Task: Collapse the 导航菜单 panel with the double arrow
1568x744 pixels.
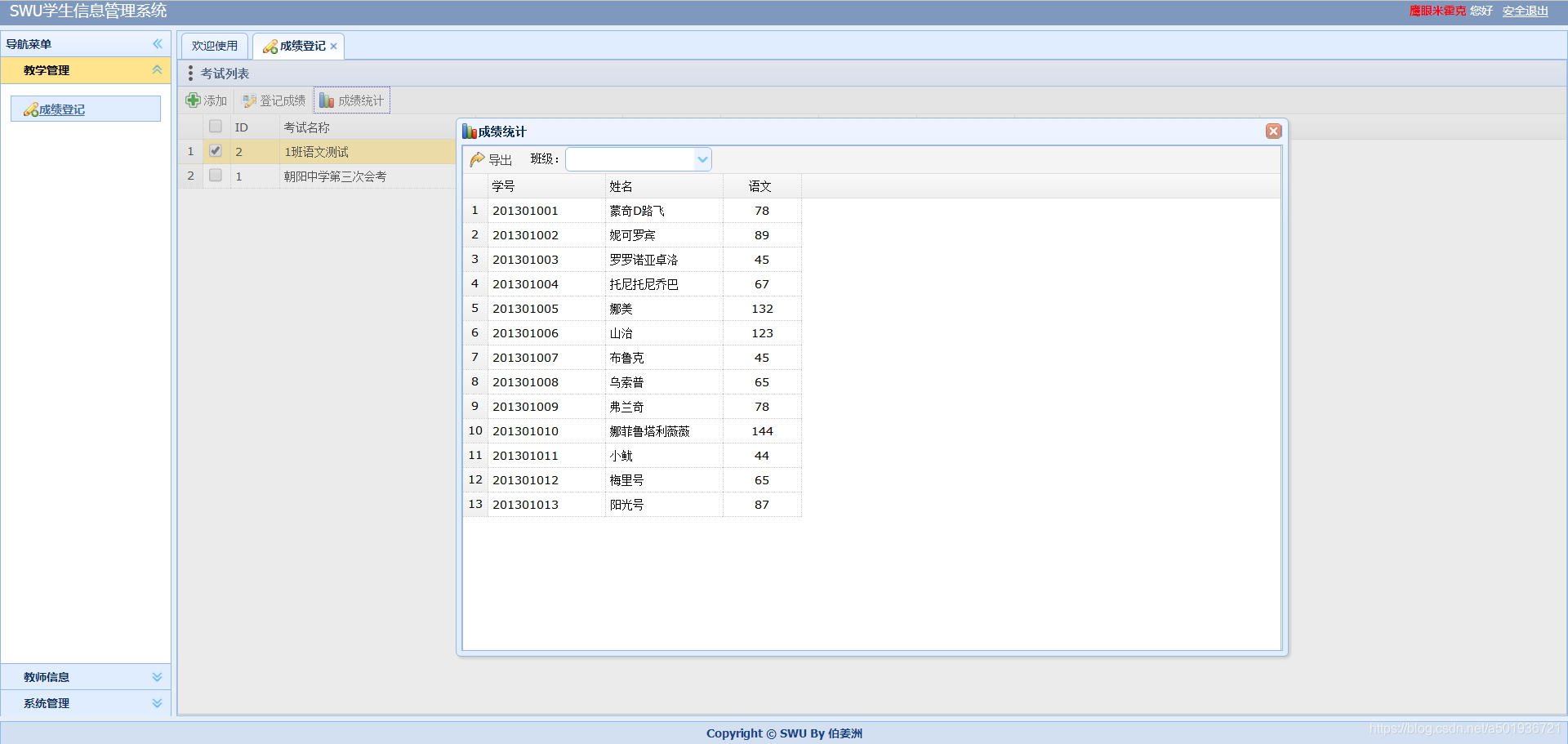Action: click(158, 44)
